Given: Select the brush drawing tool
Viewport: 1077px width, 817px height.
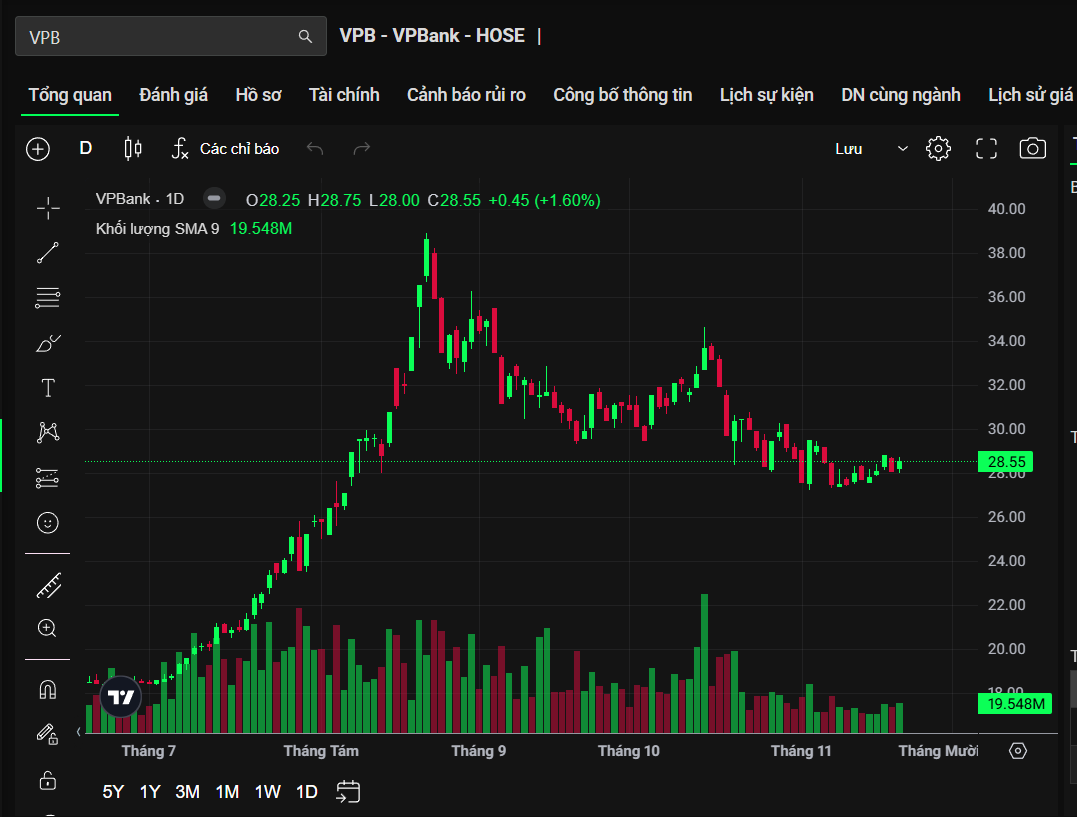Looking at the screenshot, I should point(48,343).
